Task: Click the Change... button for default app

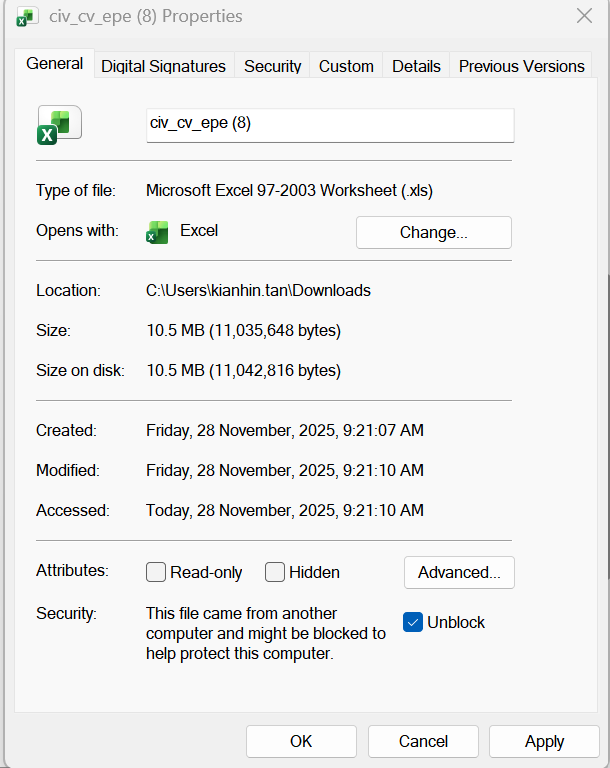Action: tap(433, 232)
